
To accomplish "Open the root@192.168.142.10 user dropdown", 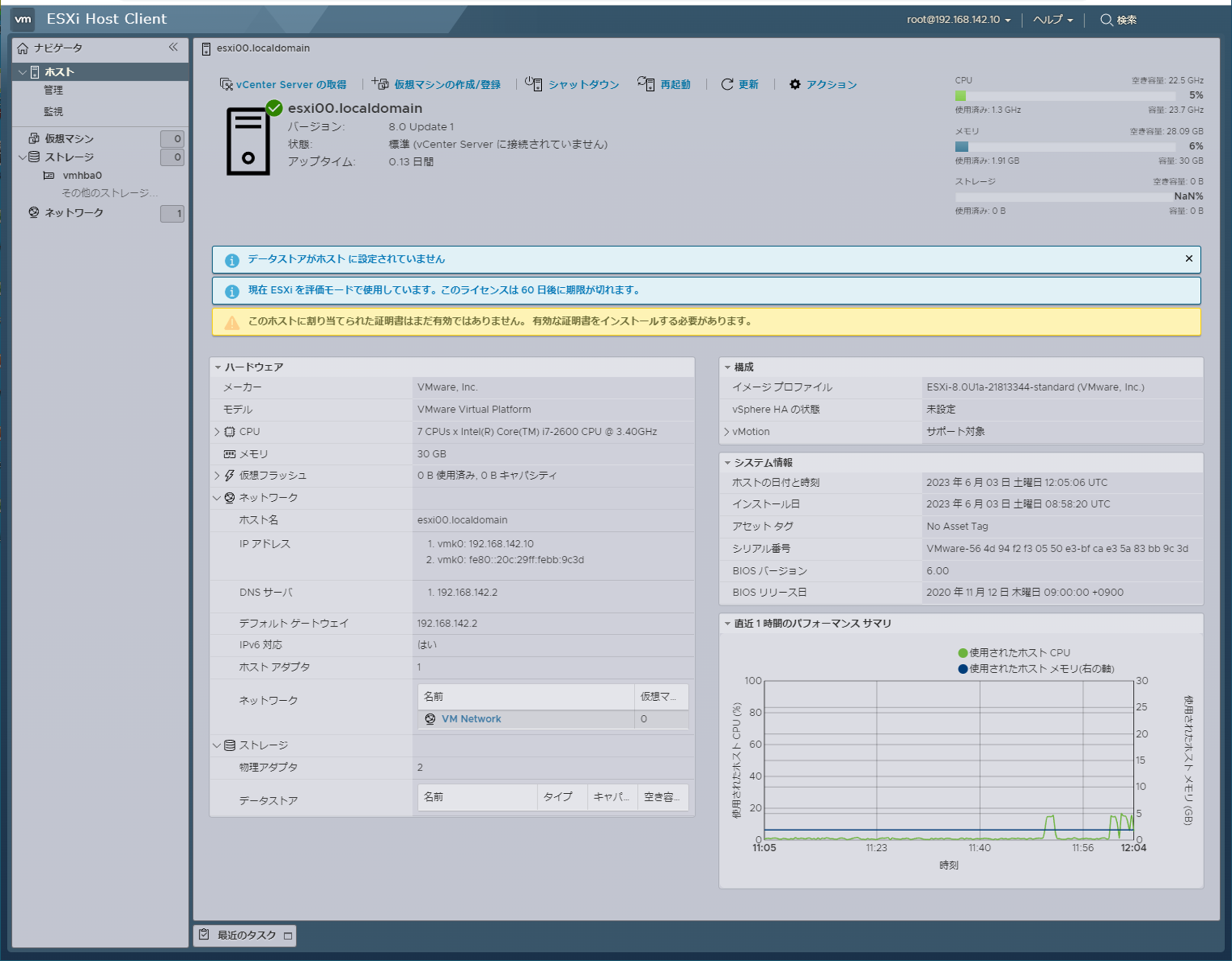I will tap(958, 20).
